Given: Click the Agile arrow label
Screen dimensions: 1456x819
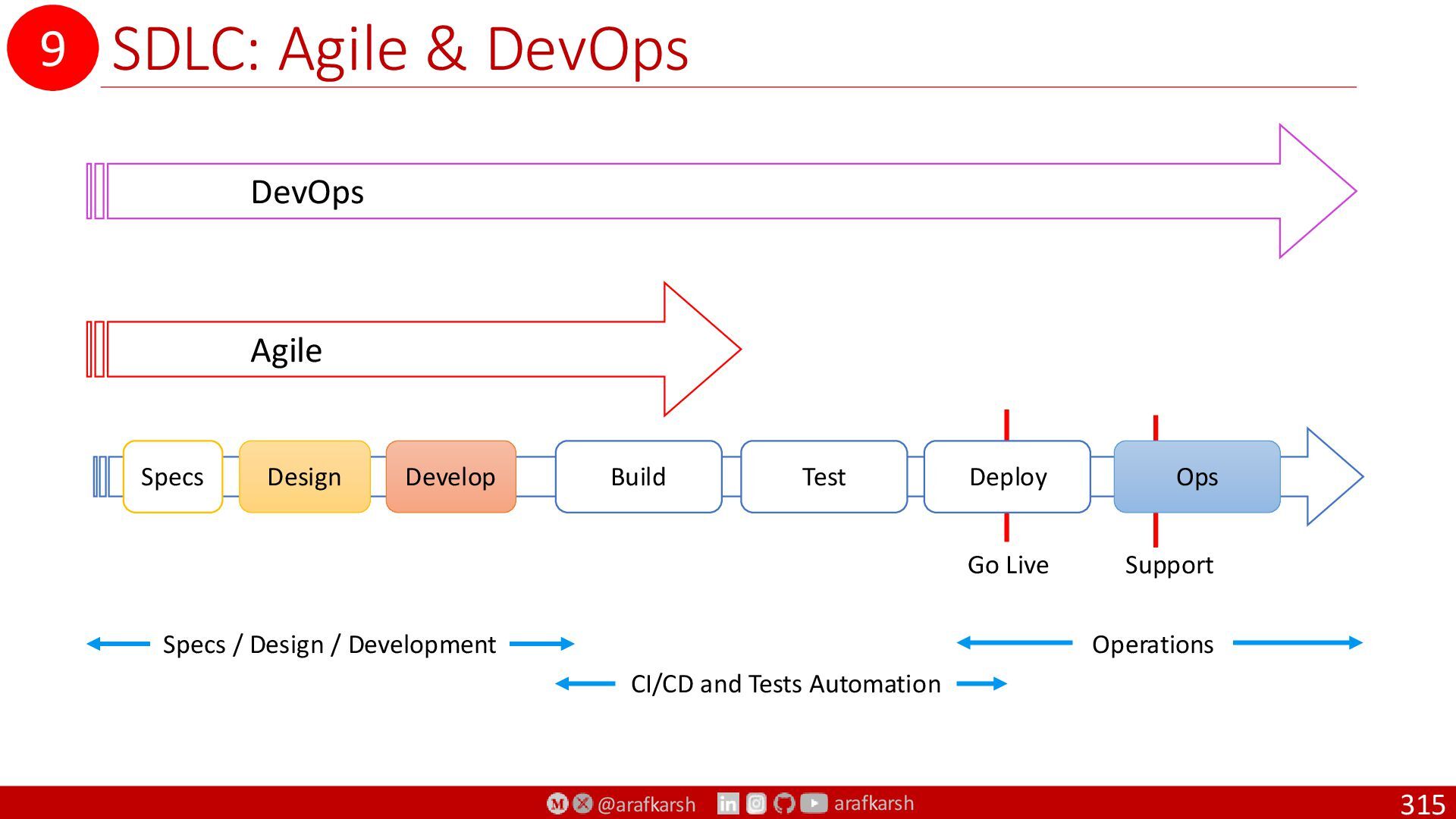Looking at the screenshot, I should pyautogui.click(x=287, y=351).
